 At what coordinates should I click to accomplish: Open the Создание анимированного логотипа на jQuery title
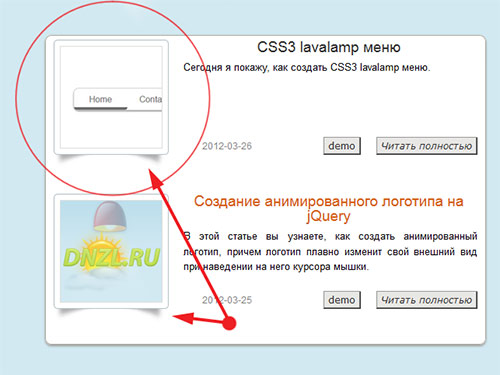click(329, 209)
